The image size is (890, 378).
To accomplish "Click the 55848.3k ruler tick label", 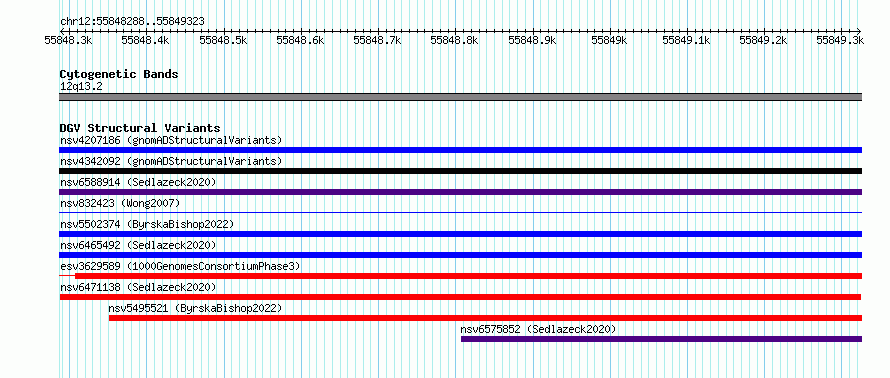I will tap(69, 40).
